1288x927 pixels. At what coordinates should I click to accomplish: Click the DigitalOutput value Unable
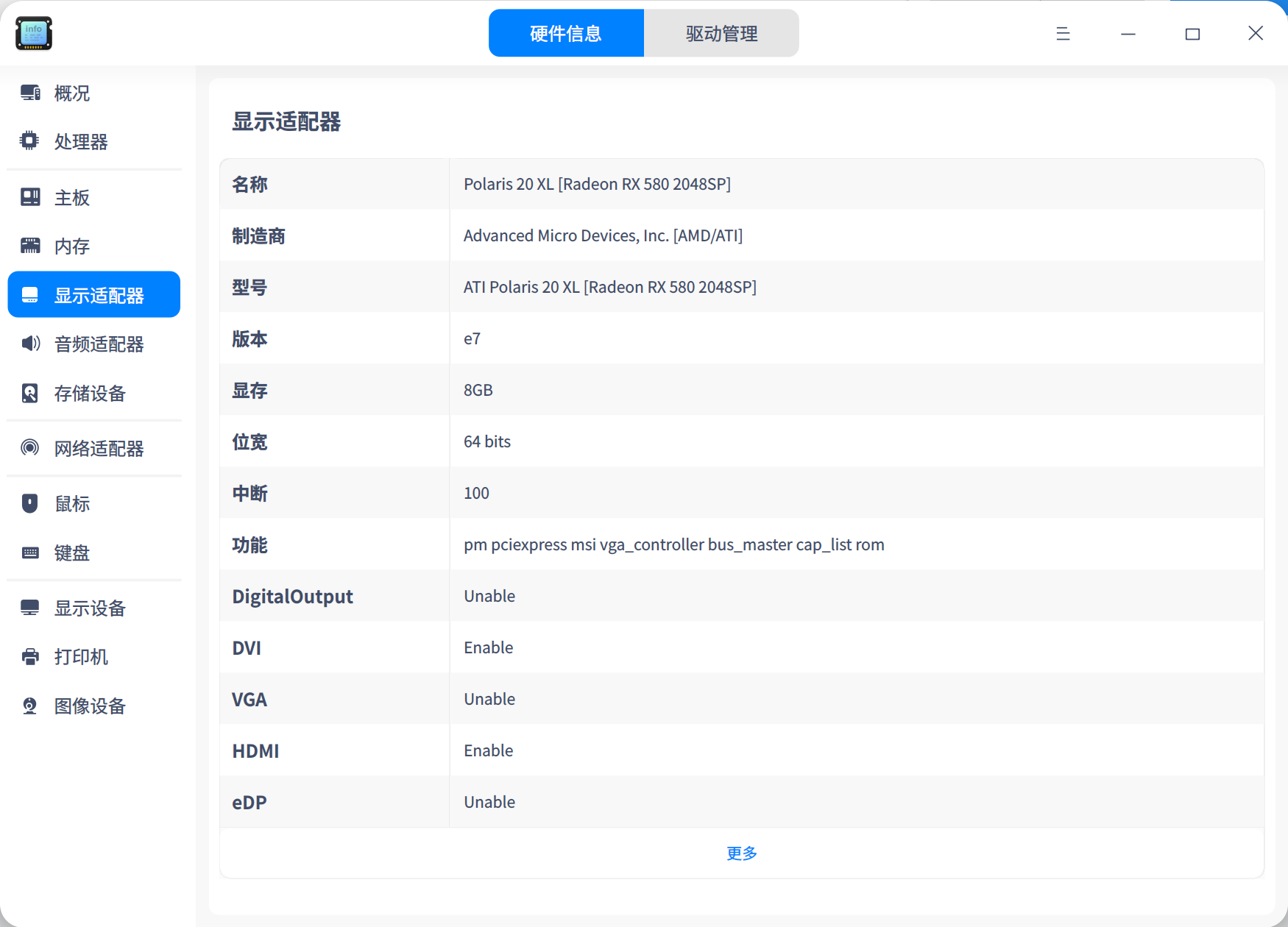tap(489, 596)
